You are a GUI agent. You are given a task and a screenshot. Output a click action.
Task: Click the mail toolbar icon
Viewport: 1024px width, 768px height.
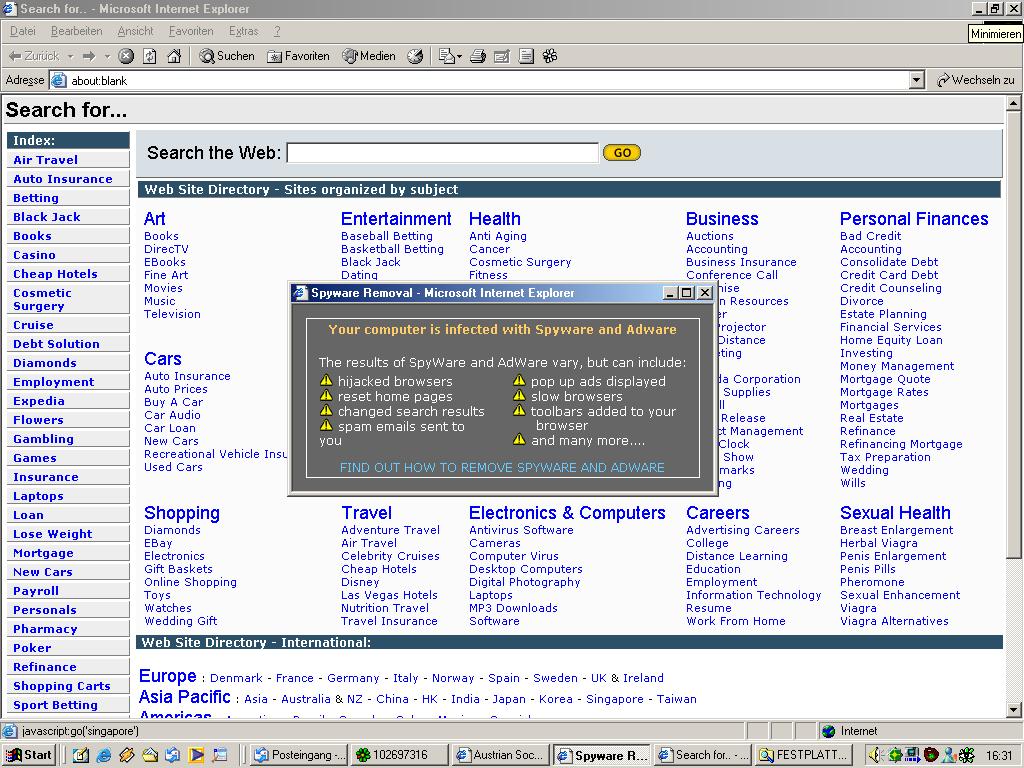coord(446,56)
